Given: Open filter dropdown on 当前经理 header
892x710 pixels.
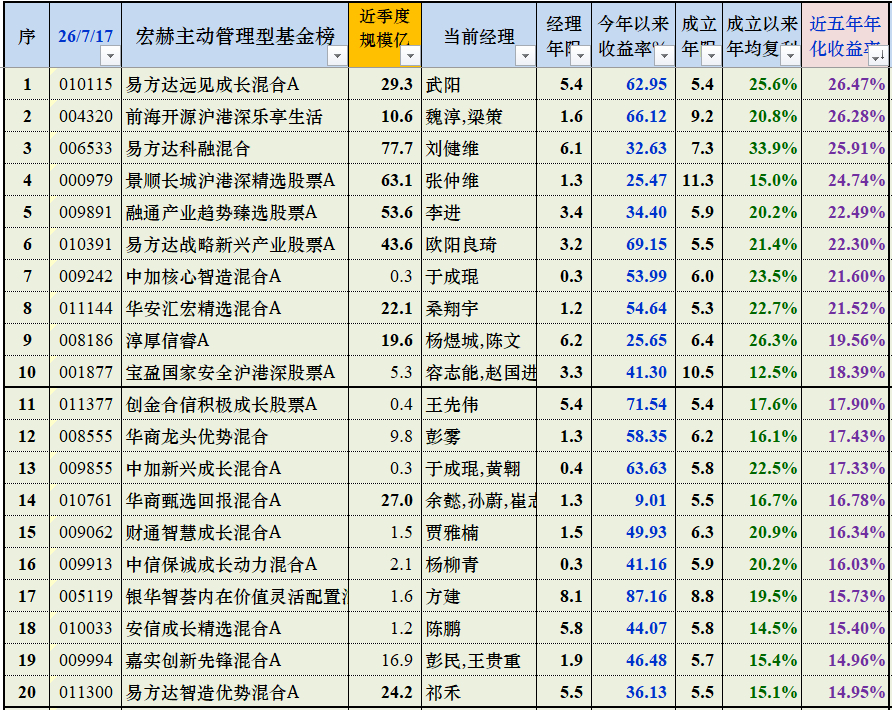Looking at the screenshot, I should (525, 56).
